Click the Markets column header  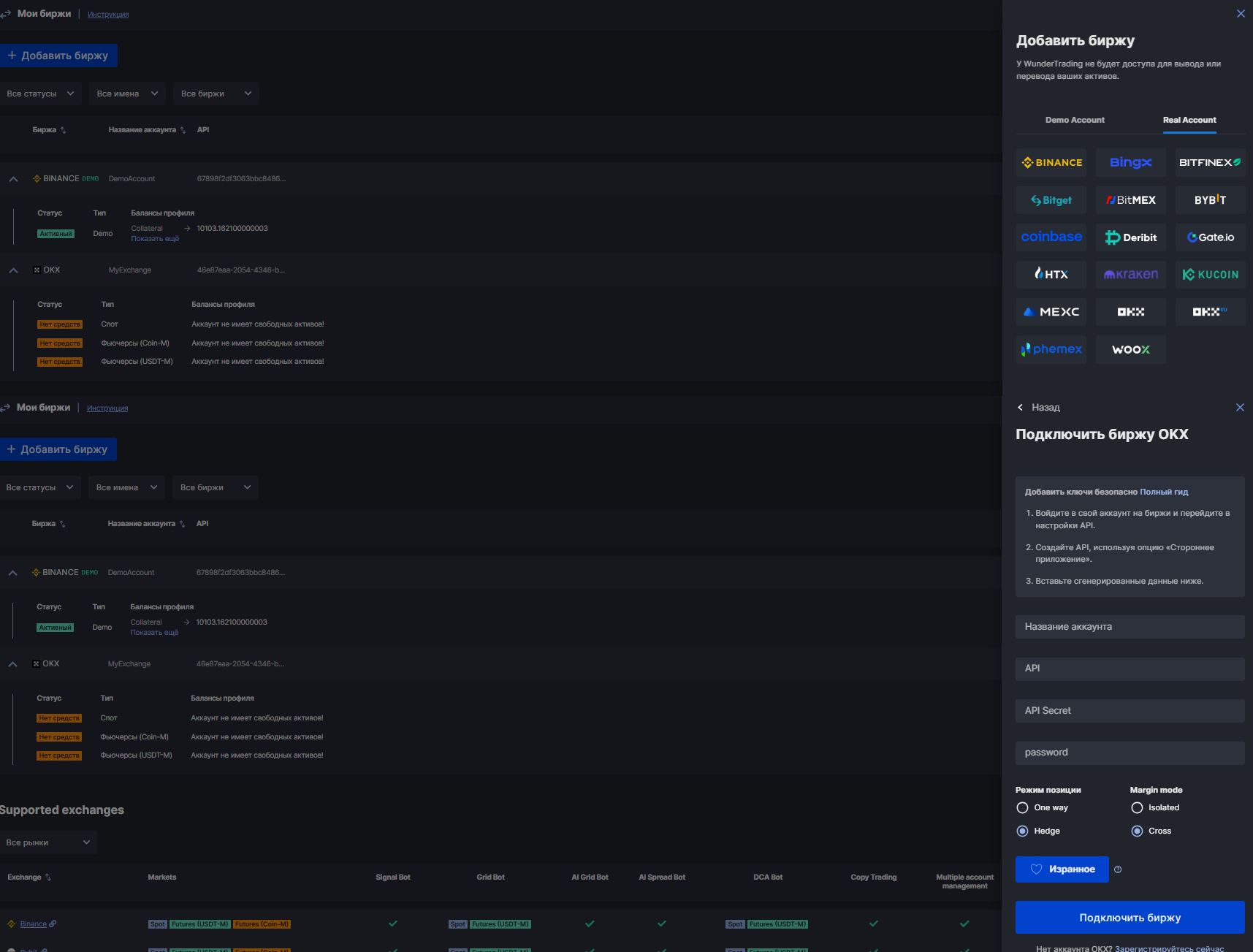(x=162, y=877)
